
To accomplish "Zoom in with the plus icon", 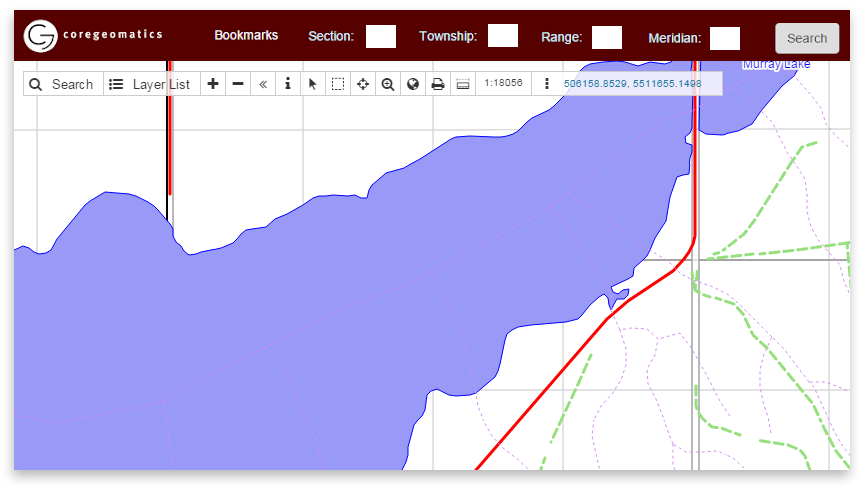I will click(213, 84).
